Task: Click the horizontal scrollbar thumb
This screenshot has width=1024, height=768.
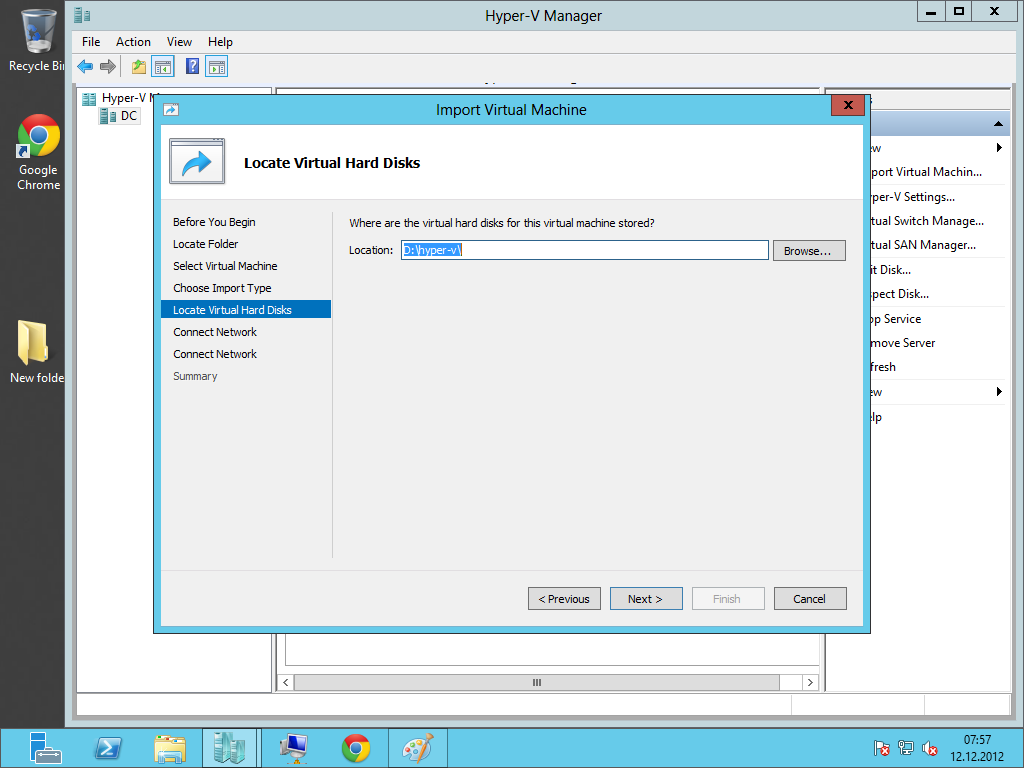Action: click(536, 682)
